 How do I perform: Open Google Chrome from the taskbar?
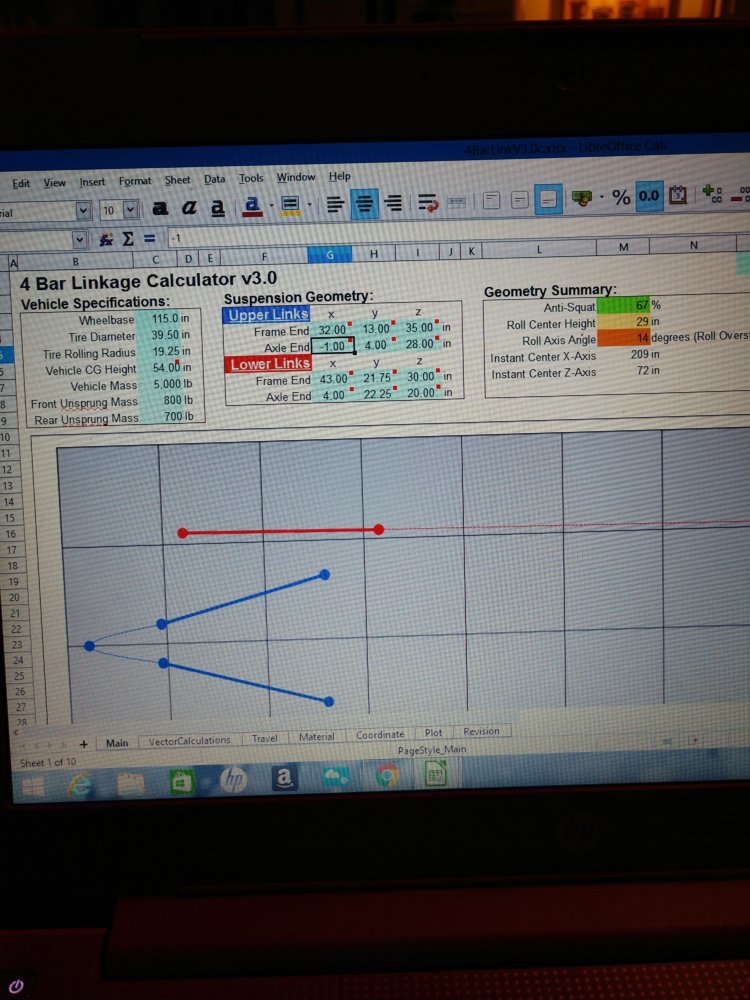pyautogui.click(x=388, y=774)
